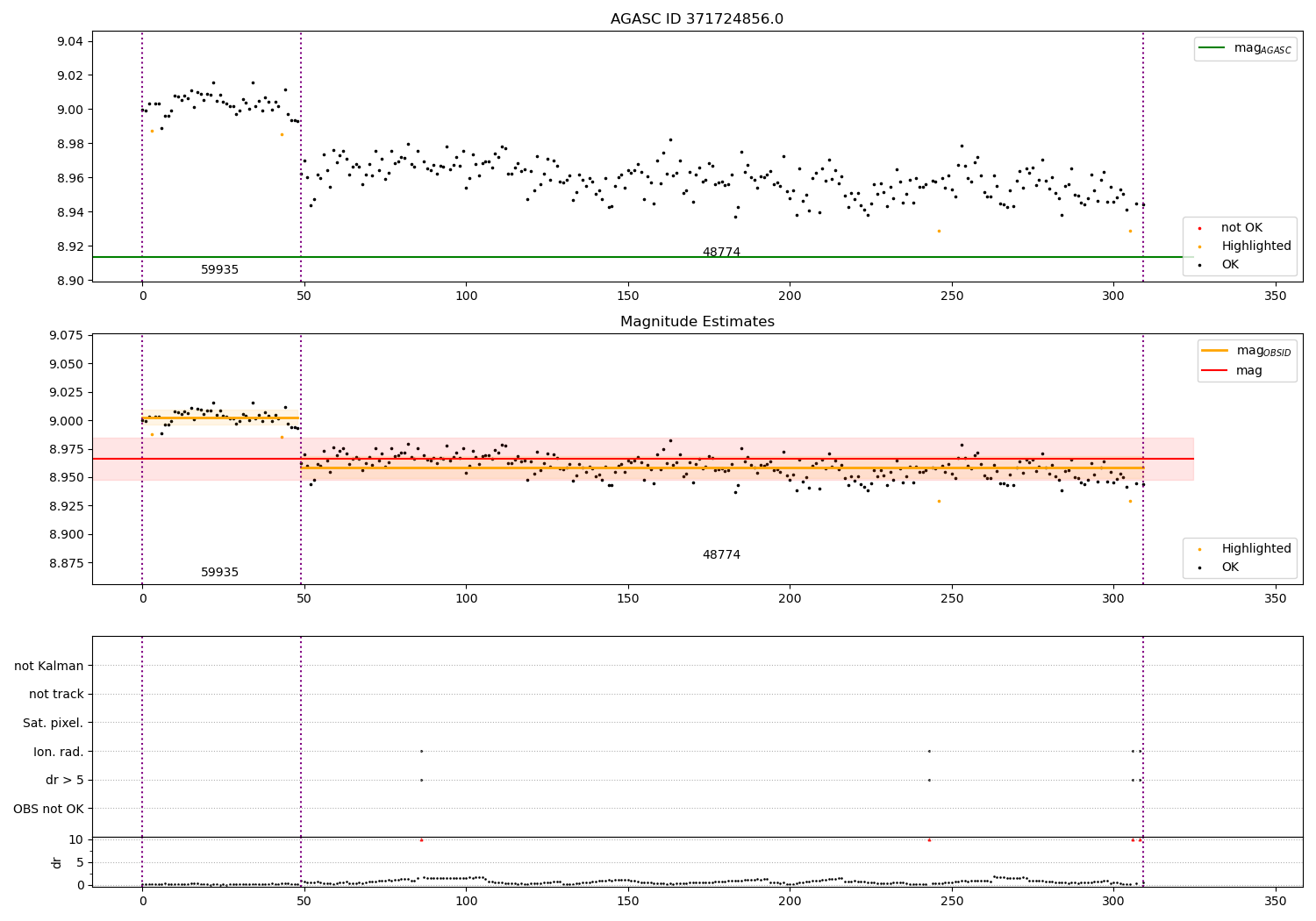Click the red dr marker near x=243

click(x=929, y=839)
